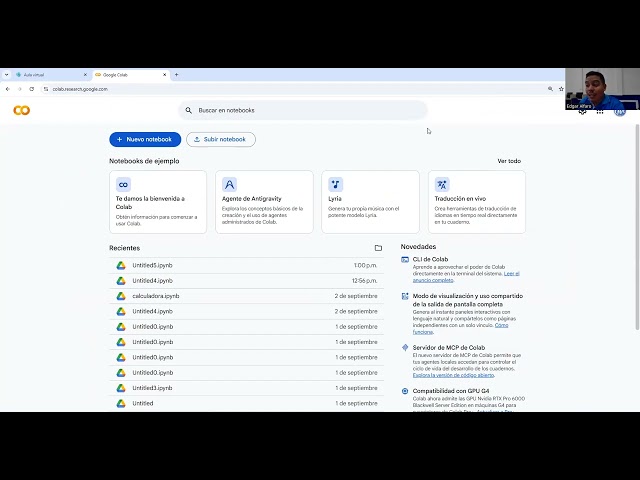640x480 pixels.
Task: Click the terminal icon beside CLI de Colab
Action: (x=405, y=260)
